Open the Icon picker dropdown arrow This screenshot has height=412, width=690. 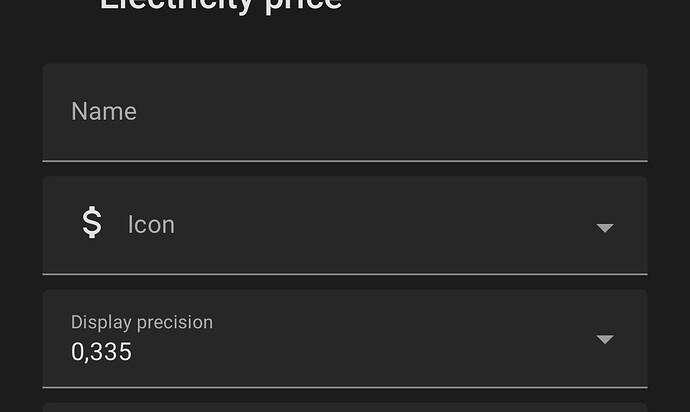(604, 227)
